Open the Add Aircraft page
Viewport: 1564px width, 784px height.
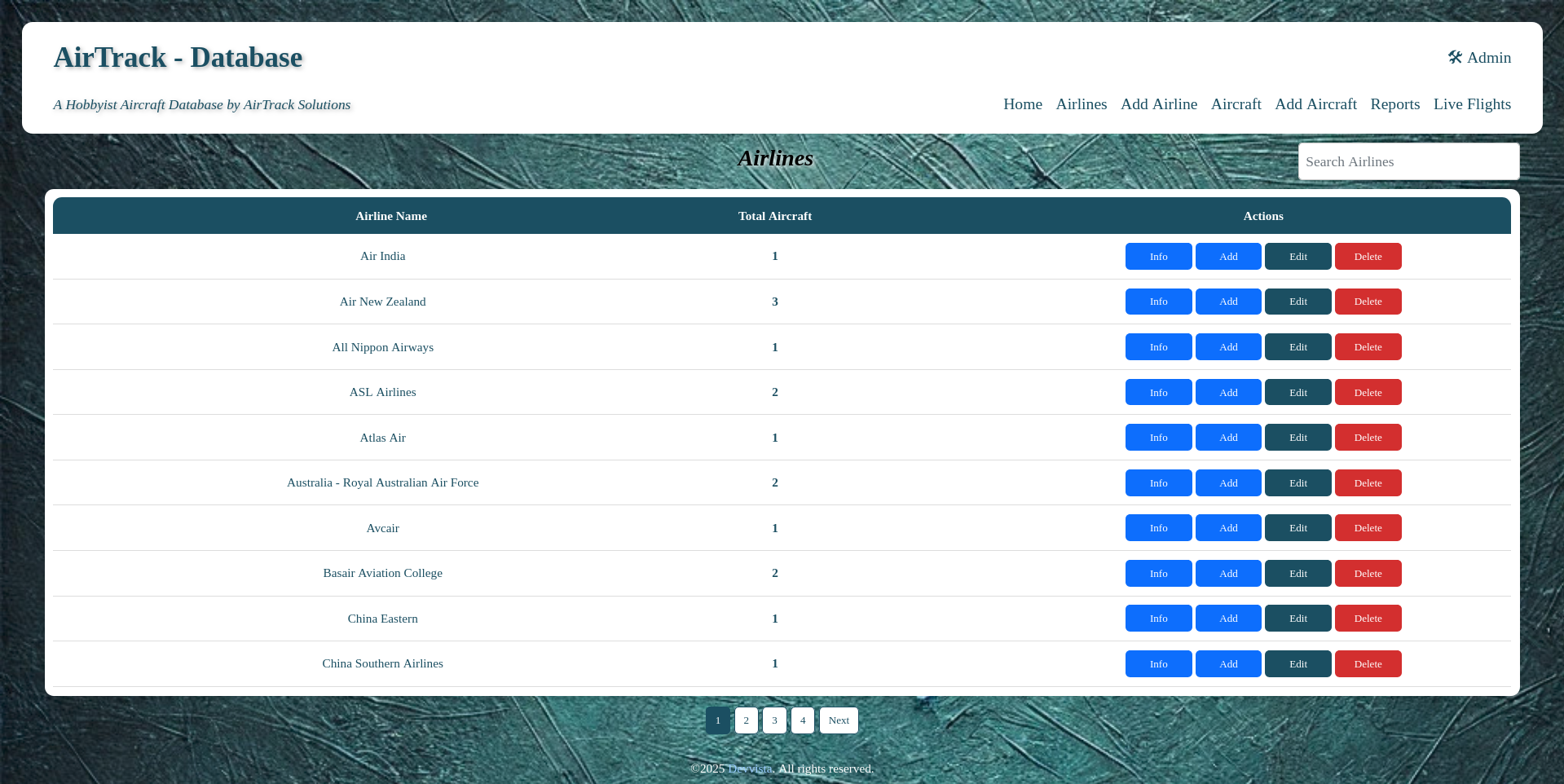tap(1315, 104)
